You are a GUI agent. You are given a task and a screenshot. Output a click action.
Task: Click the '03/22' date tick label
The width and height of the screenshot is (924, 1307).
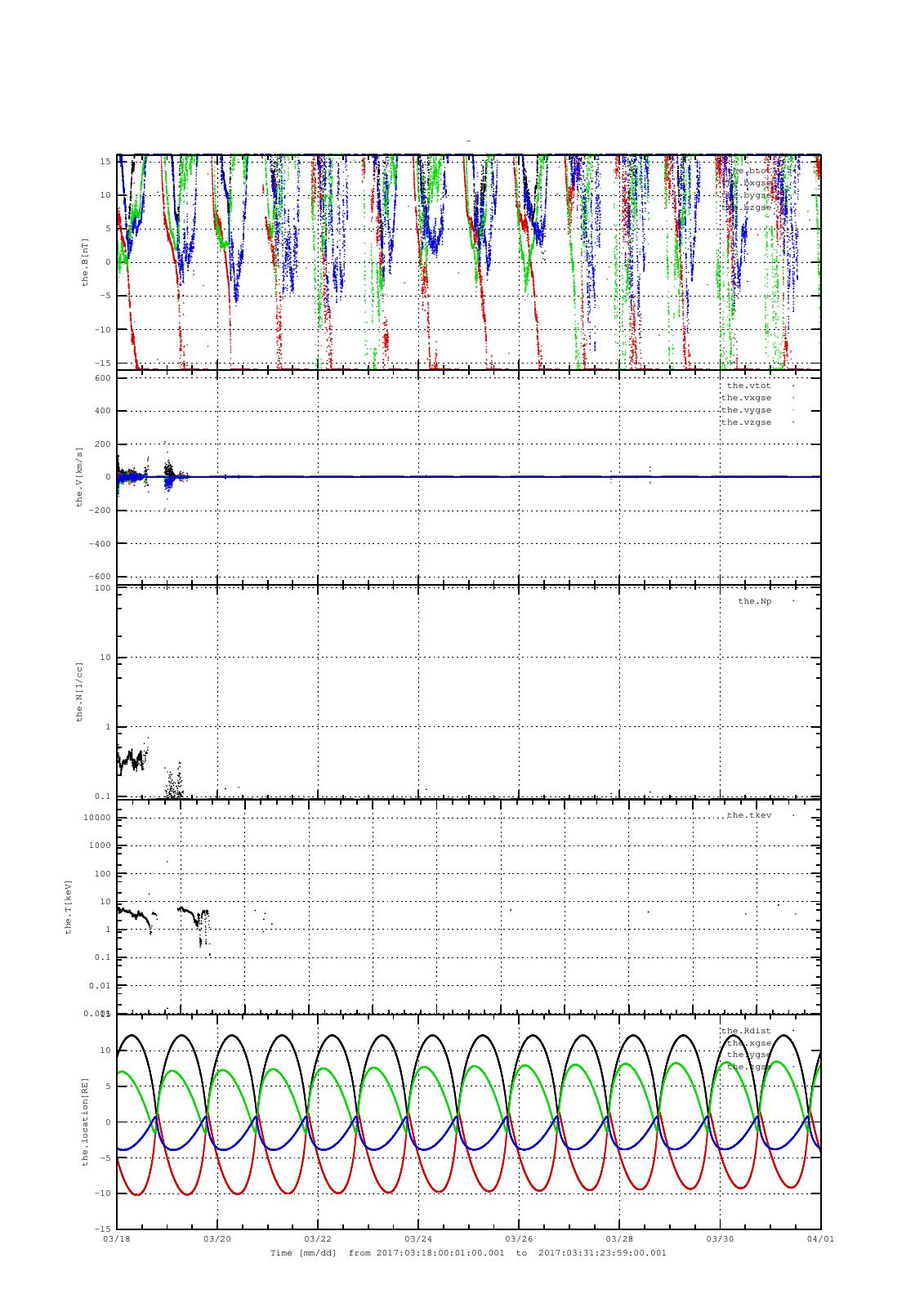[x=318, y=1239]
